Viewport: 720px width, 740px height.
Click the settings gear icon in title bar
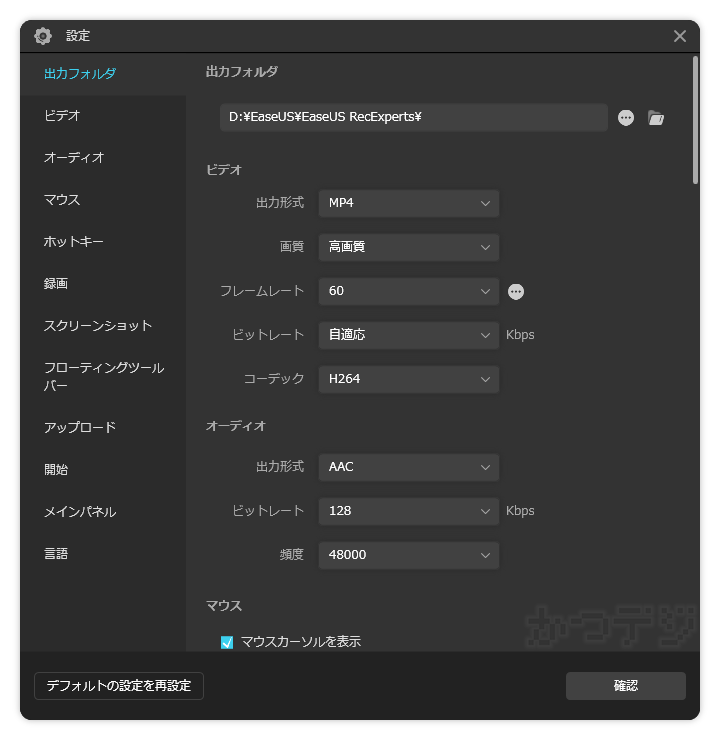pos(43,36)
